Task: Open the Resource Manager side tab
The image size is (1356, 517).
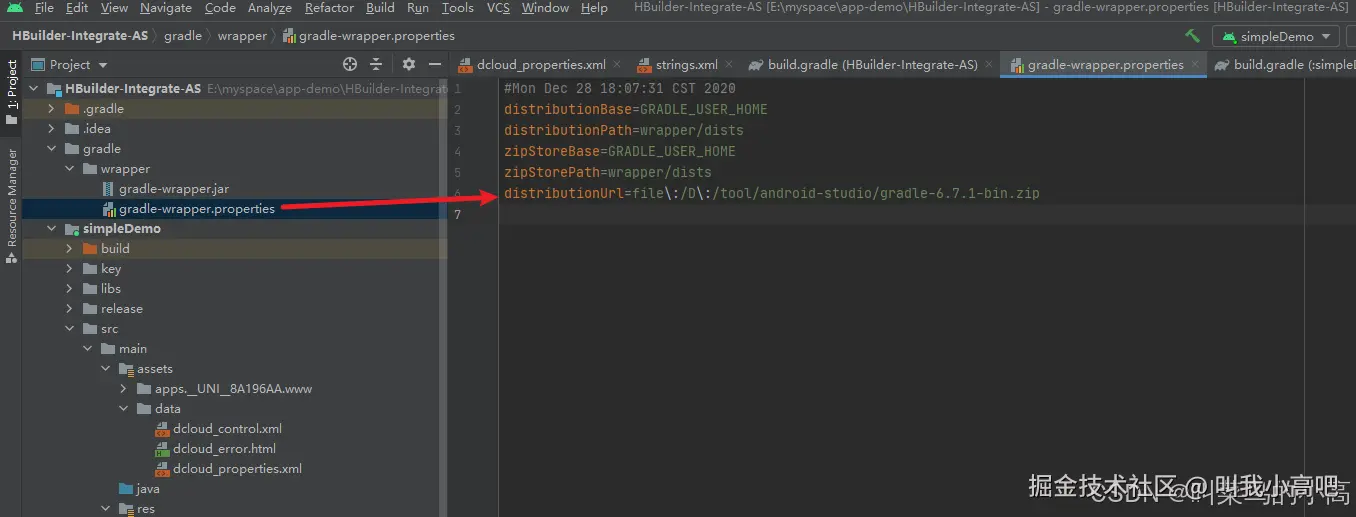Action: 11,205
